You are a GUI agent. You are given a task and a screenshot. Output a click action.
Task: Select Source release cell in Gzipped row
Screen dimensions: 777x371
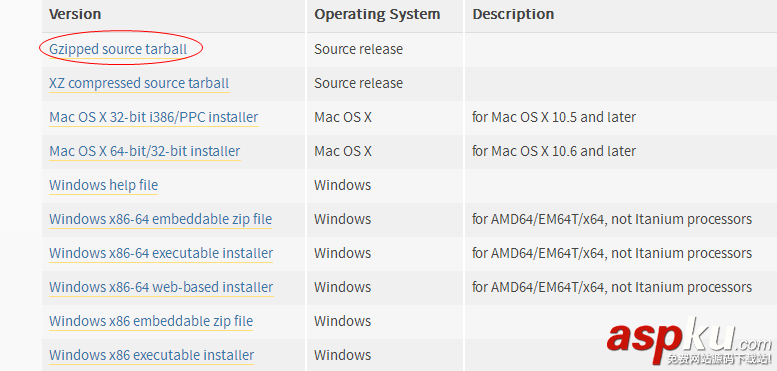coord(358,50)
